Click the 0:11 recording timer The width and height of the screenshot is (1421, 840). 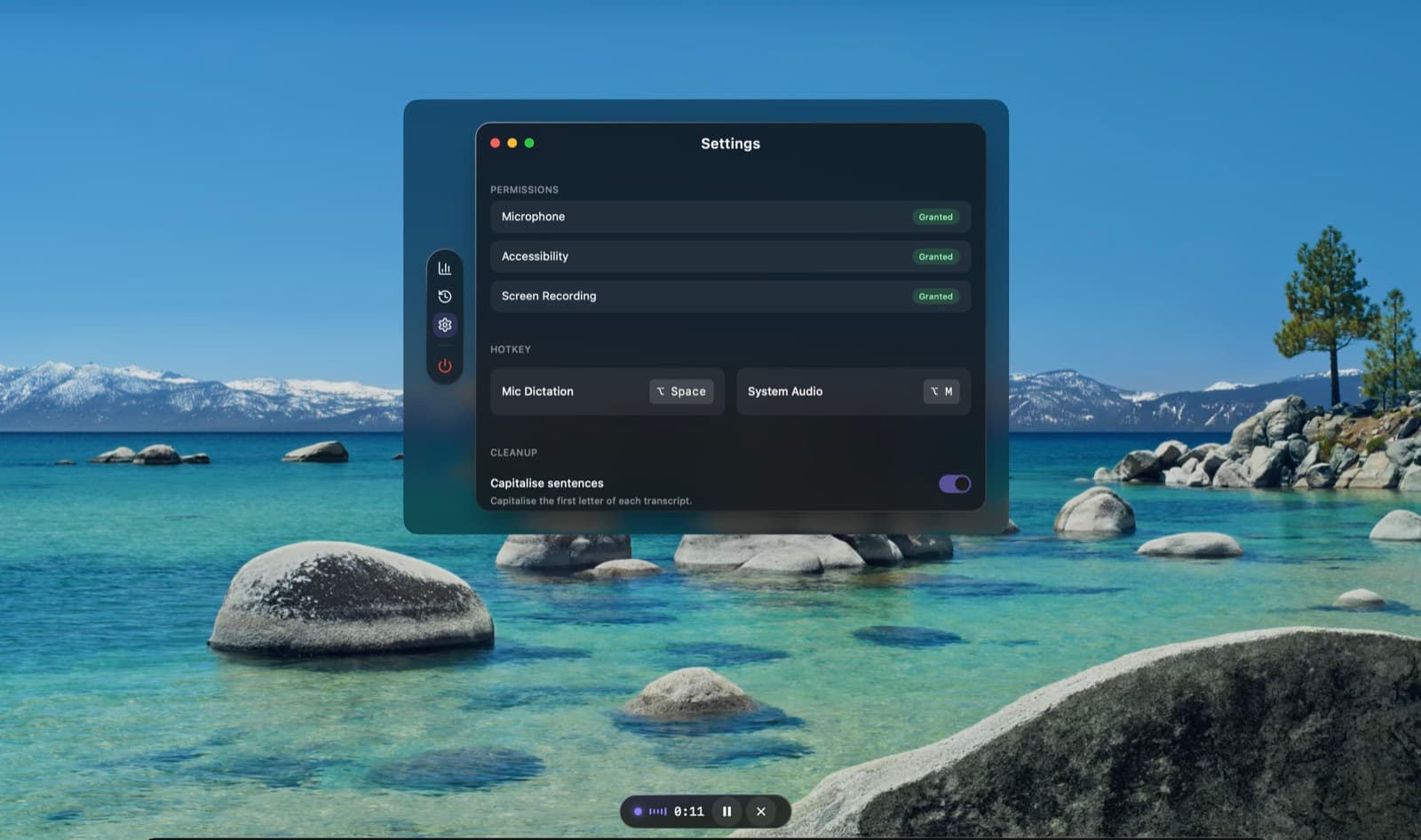coord(688,812)
